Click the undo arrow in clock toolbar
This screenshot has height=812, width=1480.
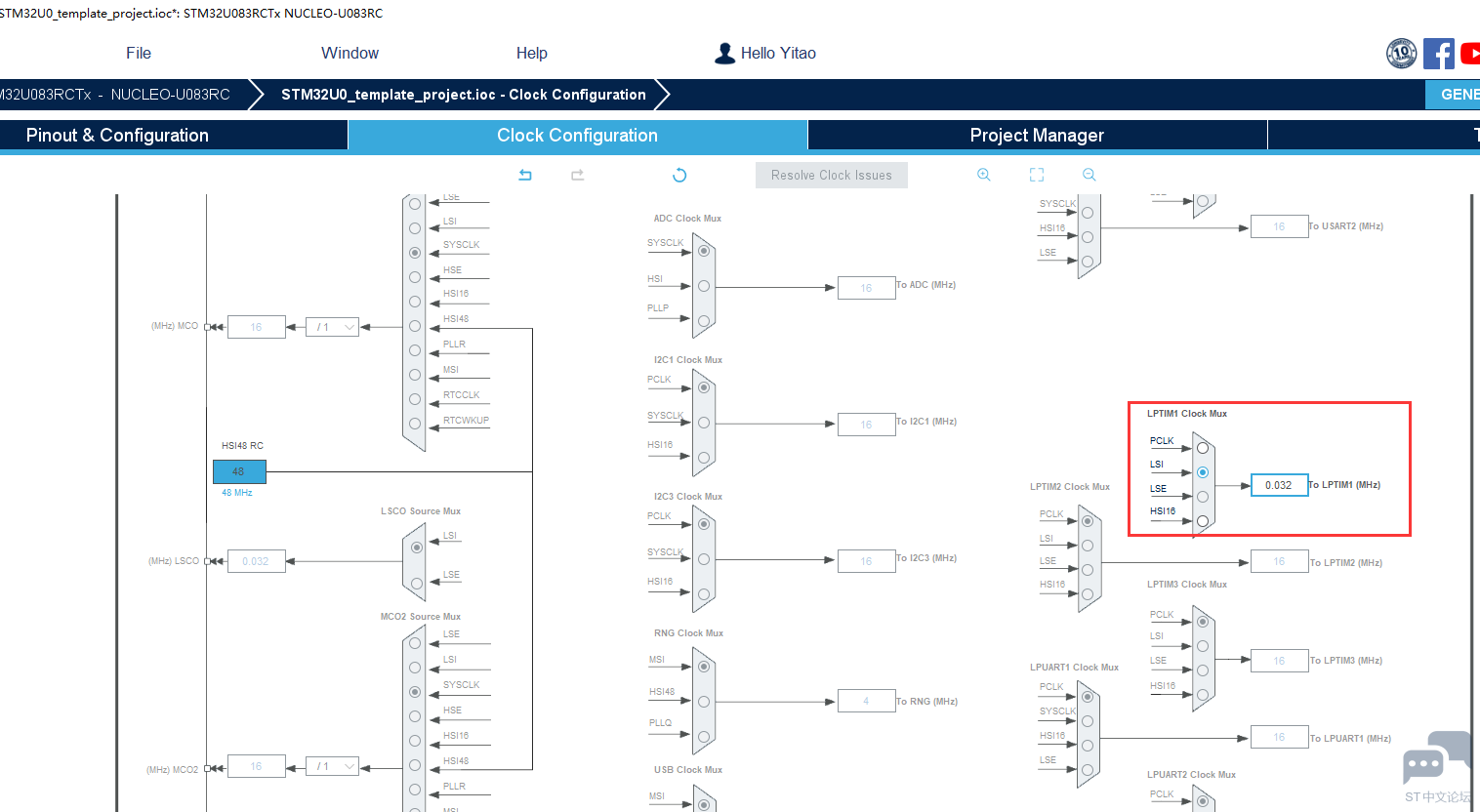525,175
